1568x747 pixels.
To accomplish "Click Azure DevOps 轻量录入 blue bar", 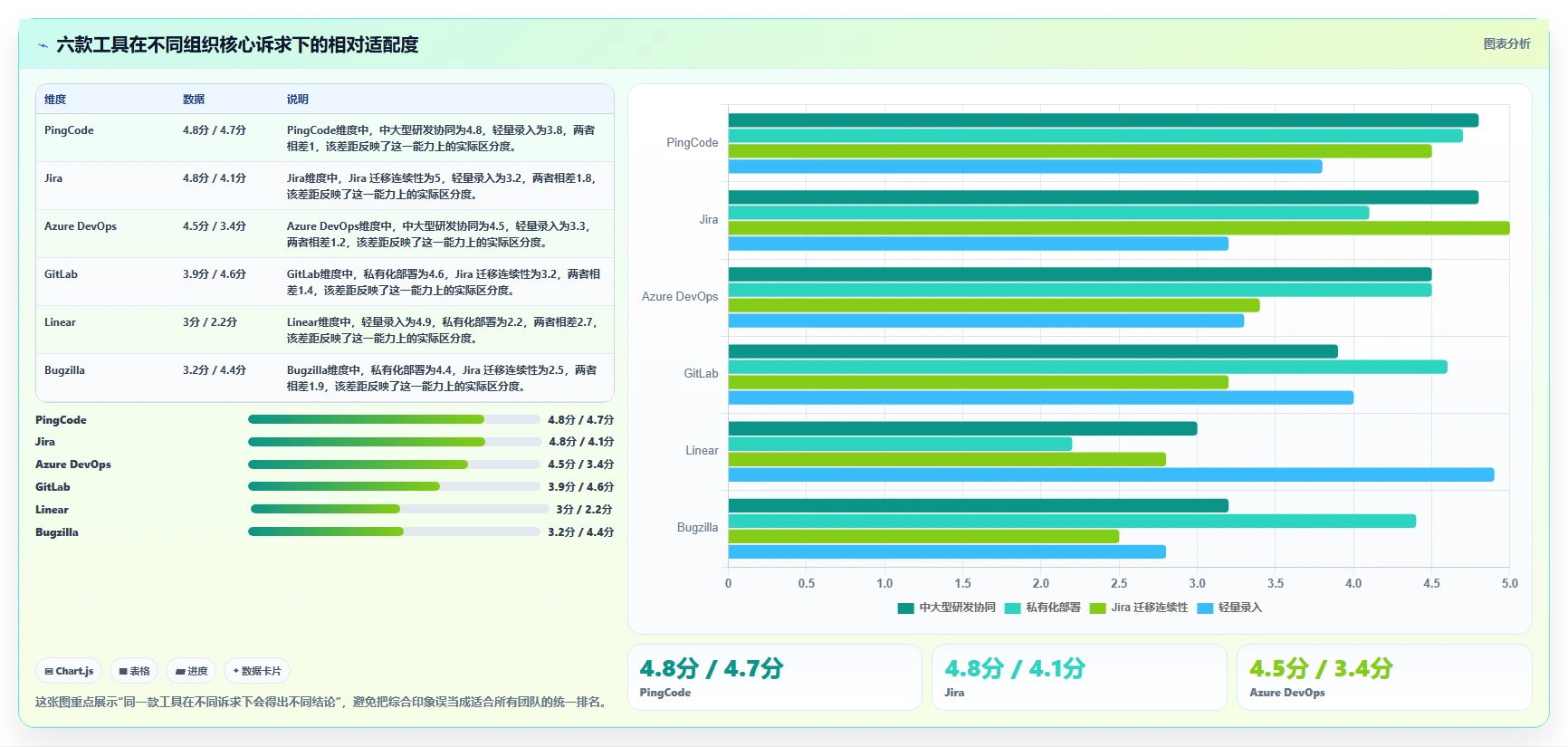I will click(x=986, y=321).
